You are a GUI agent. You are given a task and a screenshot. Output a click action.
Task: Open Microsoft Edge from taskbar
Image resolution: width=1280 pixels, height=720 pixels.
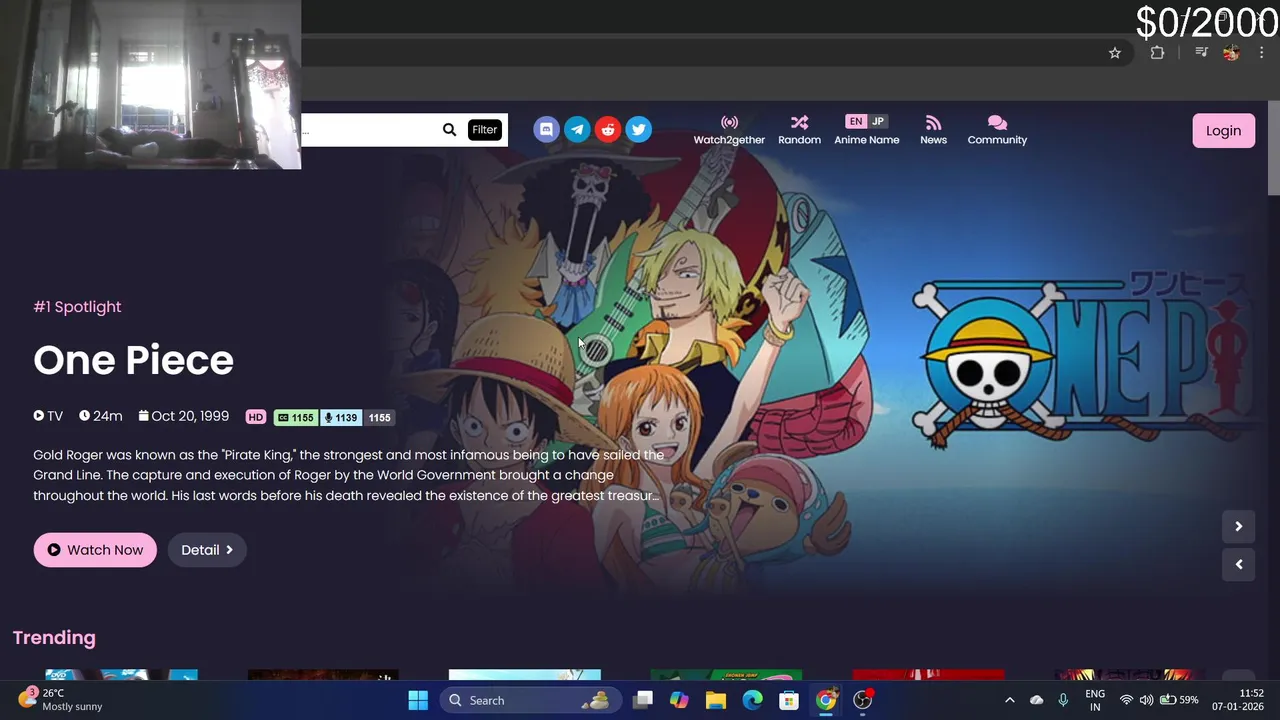point(752,700)
